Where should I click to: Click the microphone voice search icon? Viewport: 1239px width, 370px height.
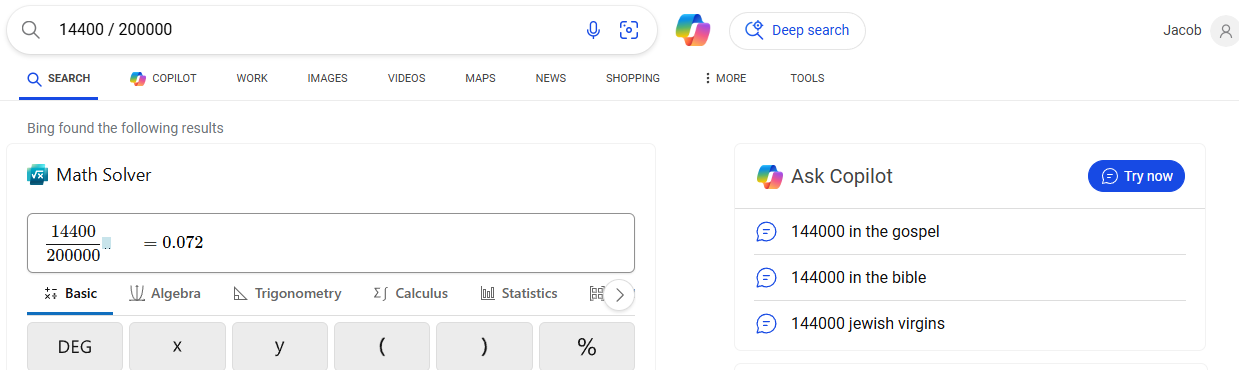(593, 30)
